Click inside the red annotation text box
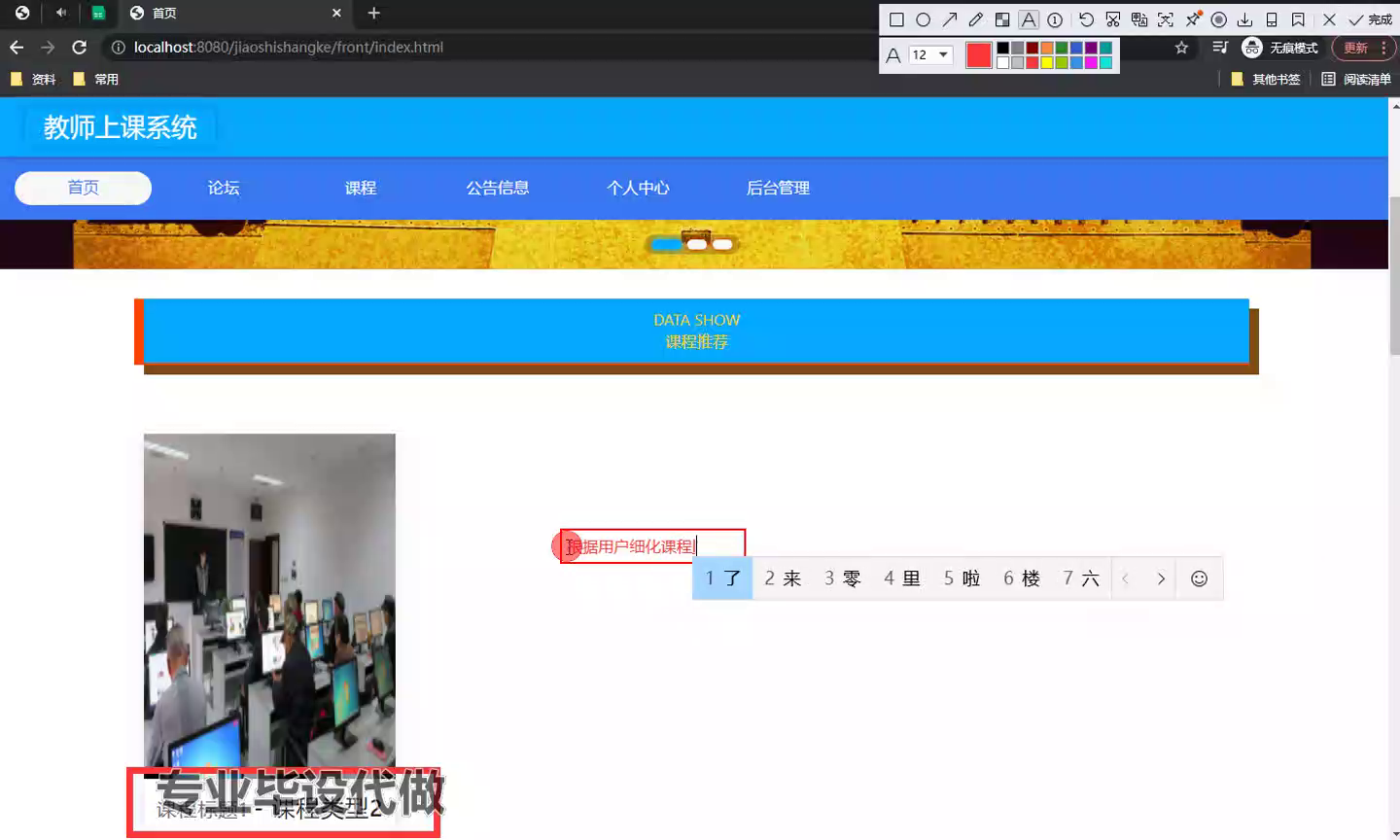This screenshot has height=840, width=1400. pyautogui.click(x=653, y=546)
